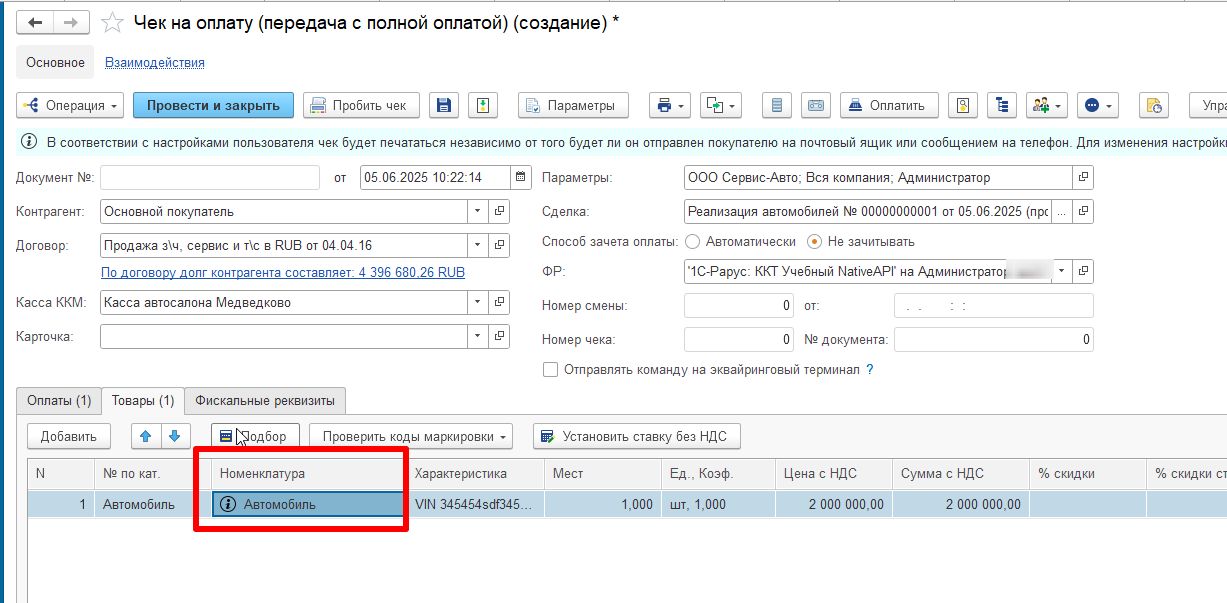Click the post document icon next to save
This screenshot has width=1227, height=603.
click(483, 105)
